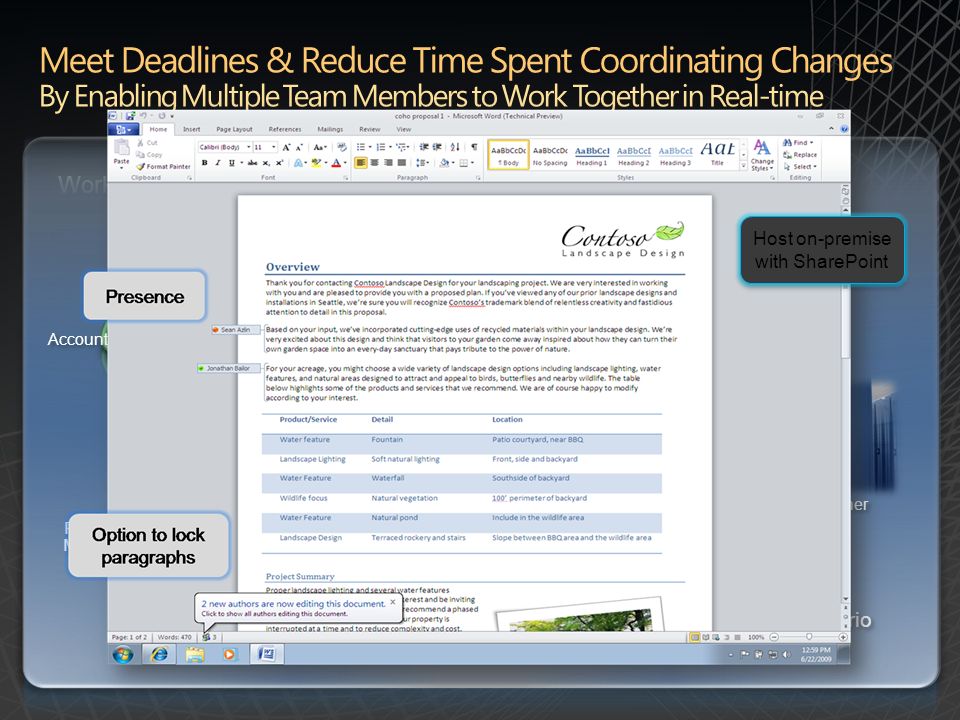Toggle Superscript formatting
Screen dimensions: 960x720
[279, 163]
